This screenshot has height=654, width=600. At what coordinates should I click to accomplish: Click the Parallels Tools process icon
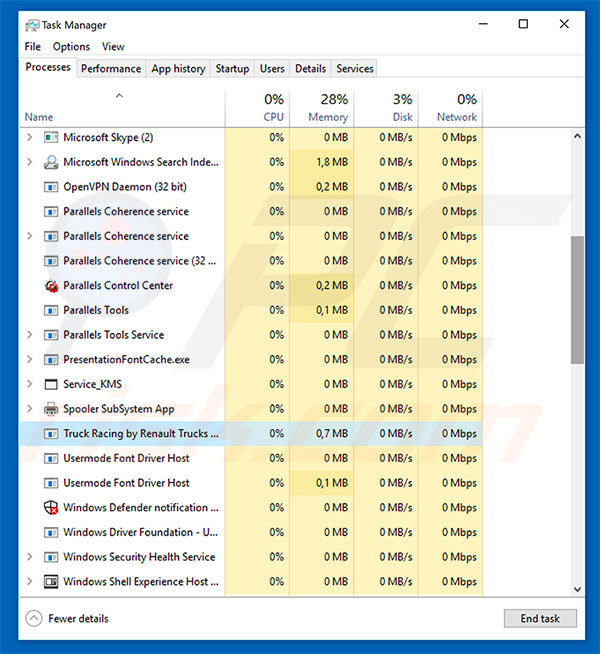(51, 310)
